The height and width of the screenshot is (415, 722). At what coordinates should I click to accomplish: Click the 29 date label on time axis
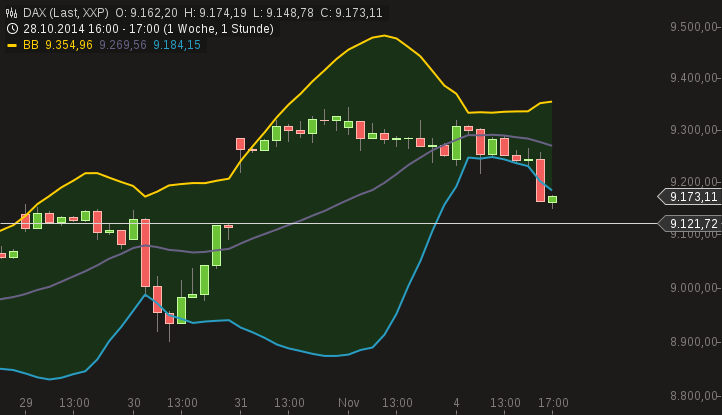pos(26,403)
